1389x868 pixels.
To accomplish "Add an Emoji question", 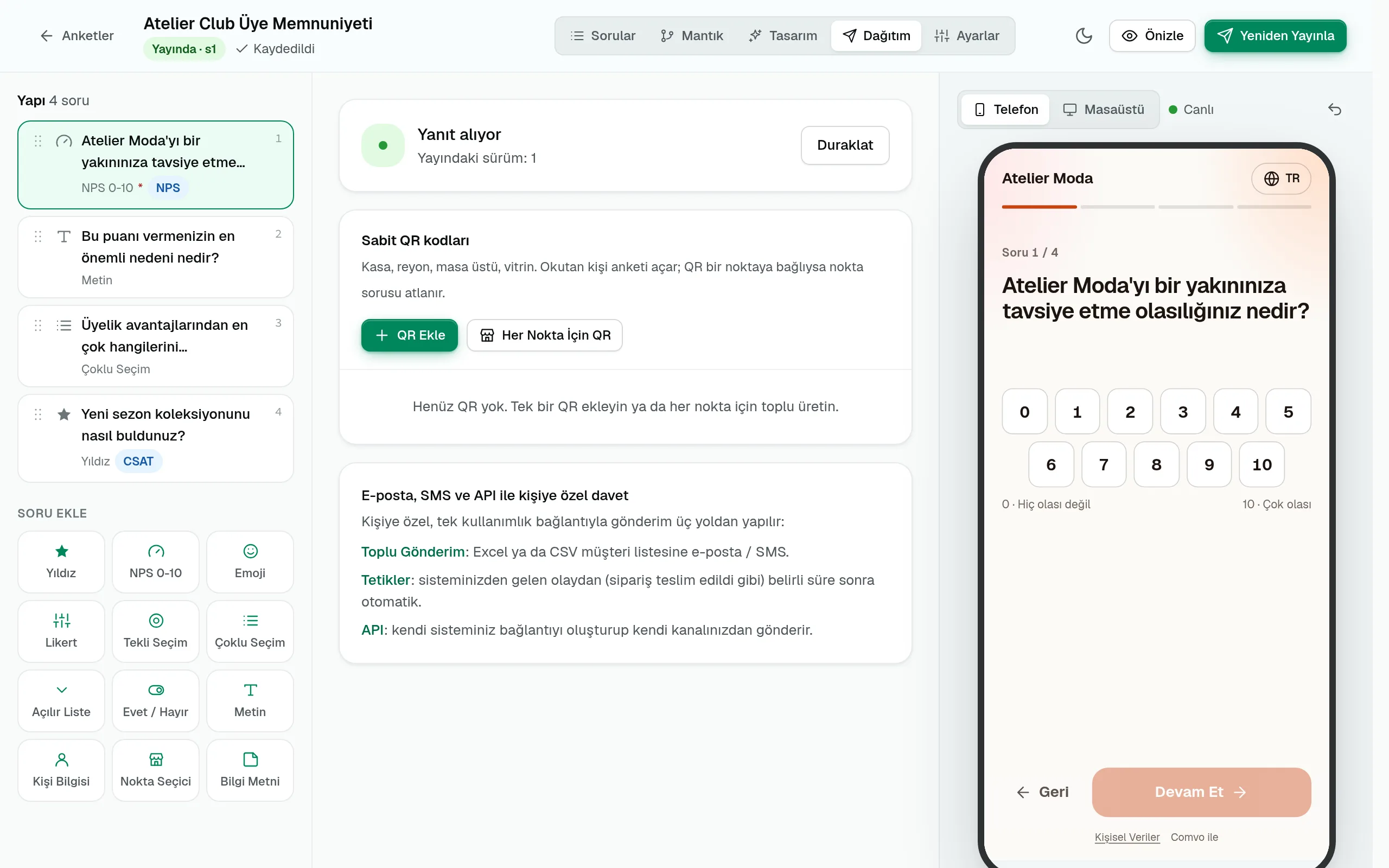I will 250,561.
